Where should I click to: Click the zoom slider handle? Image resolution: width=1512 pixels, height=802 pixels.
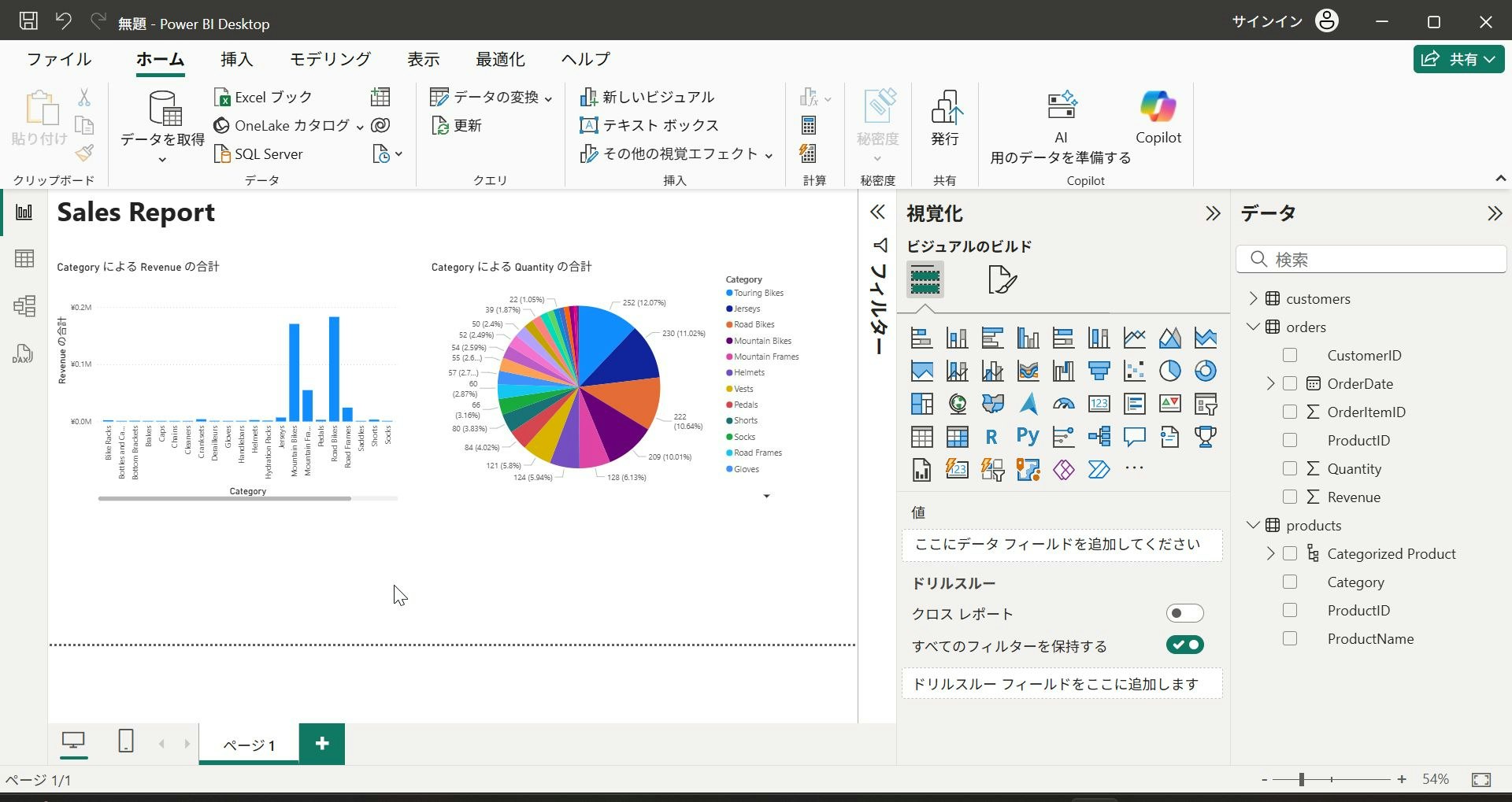[1301, 779]
